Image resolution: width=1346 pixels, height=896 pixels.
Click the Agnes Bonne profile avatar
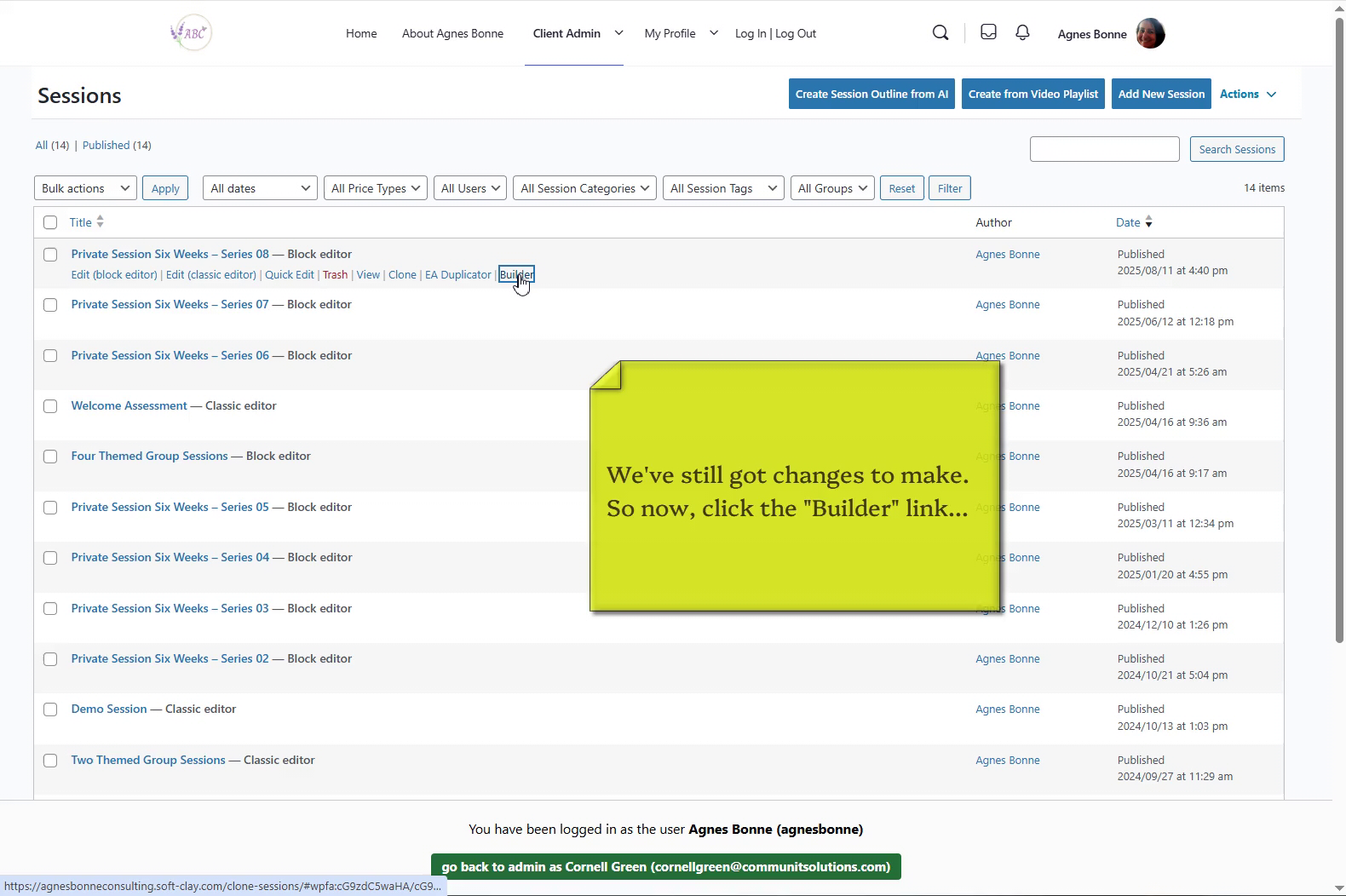click(x=1150, y=34)
